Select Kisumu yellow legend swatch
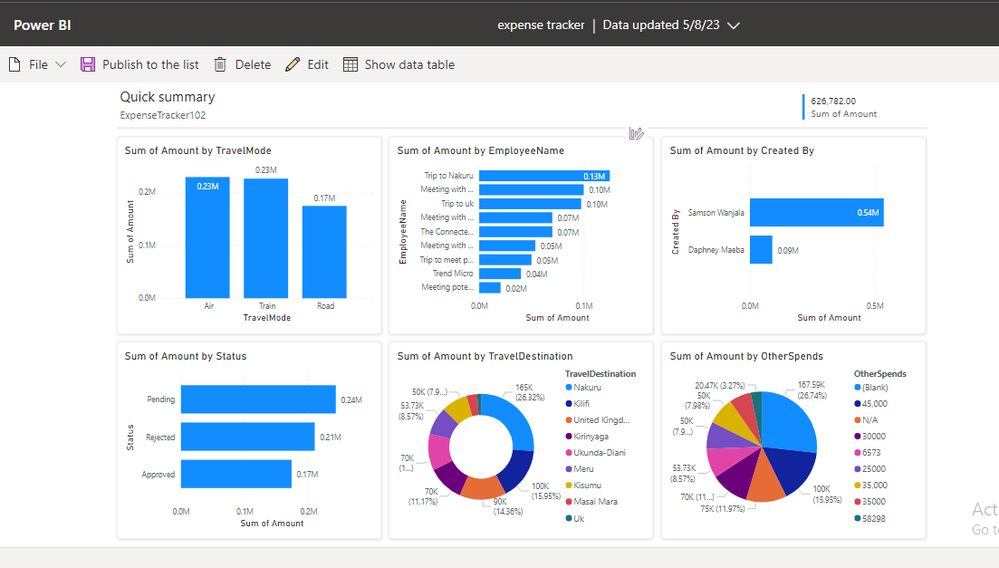The width and height of the screenshot is (999, 568). pos(569,485)
